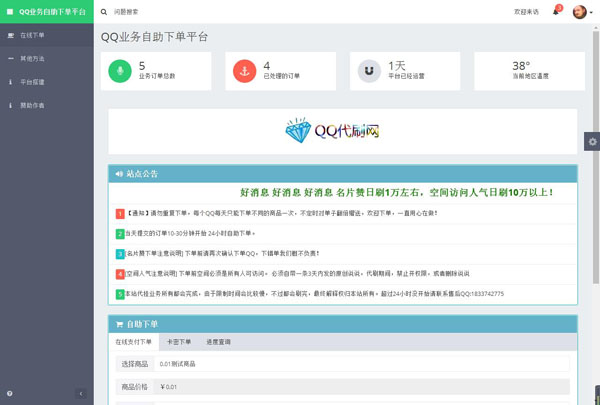Click the red number 4 announcement badge

(x=120, y=274)
